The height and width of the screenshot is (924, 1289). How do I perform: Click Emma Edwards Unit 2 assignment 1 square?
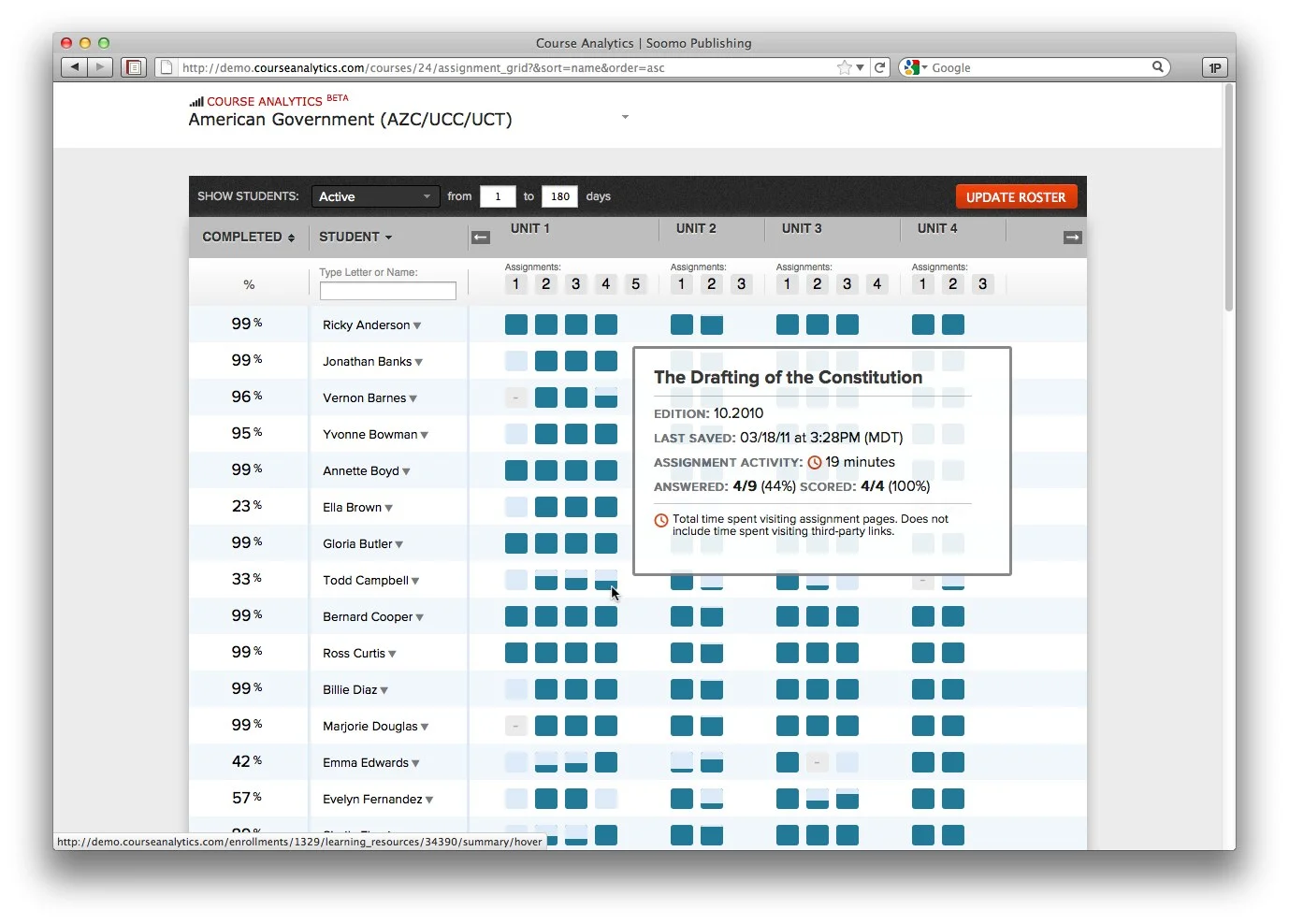tap(682, 762)
